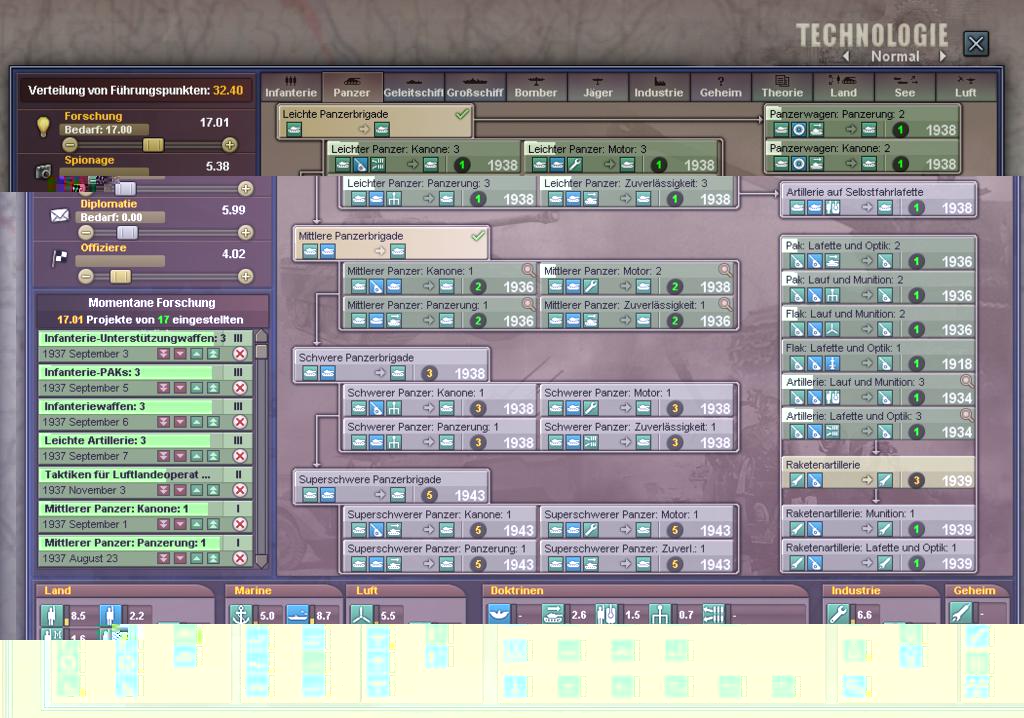Choose Artillerie auf Selbstfahrlafette technology
Viewport: 1024px width, 718px height.
coord(878,200)
